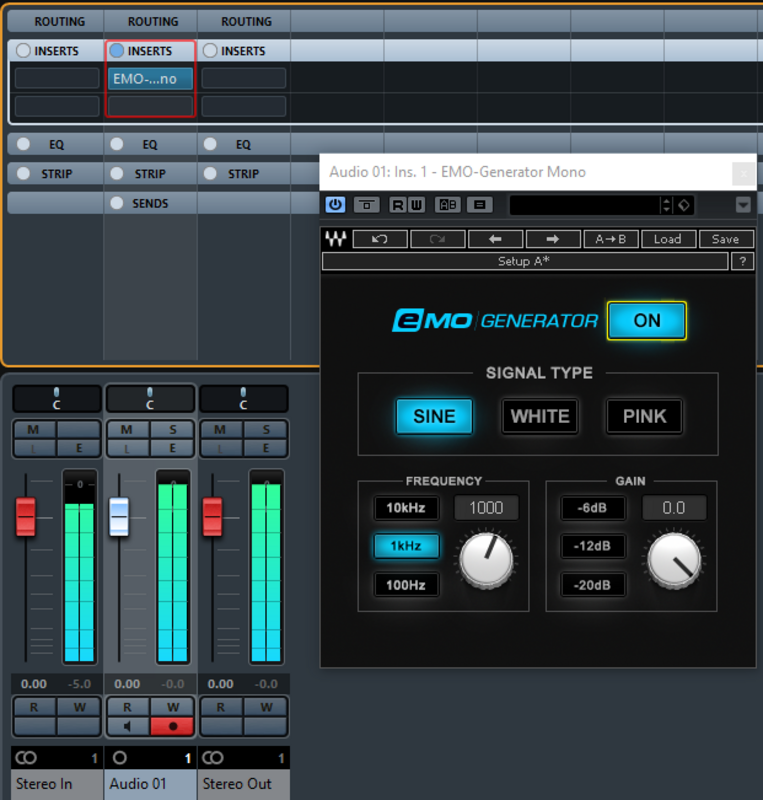The height and width of the screenshot is (800, 763).
Task: Click the Waves logo icon
Action: point(336,239)
